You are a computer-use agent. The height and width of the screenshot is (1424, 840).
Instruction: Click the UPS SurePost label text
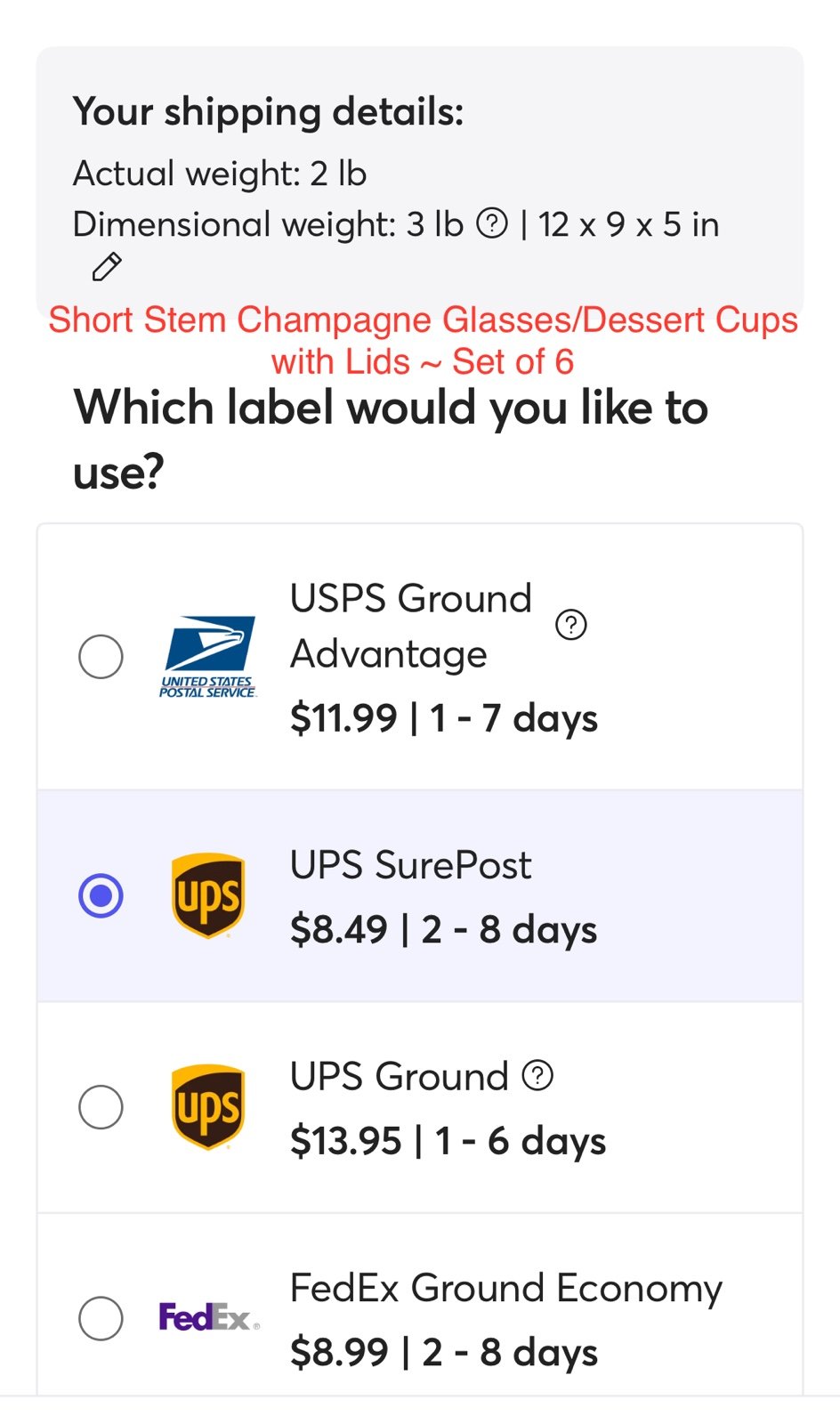(410, 864)
